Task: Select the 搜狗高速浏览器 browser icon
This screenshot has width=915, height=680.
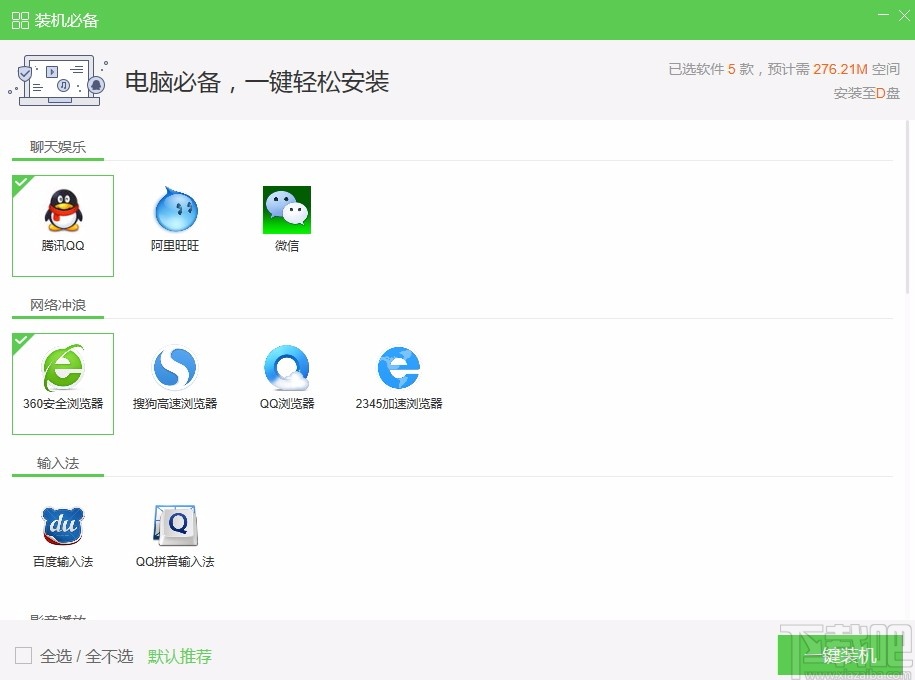Action: click(x=175, y=367)
